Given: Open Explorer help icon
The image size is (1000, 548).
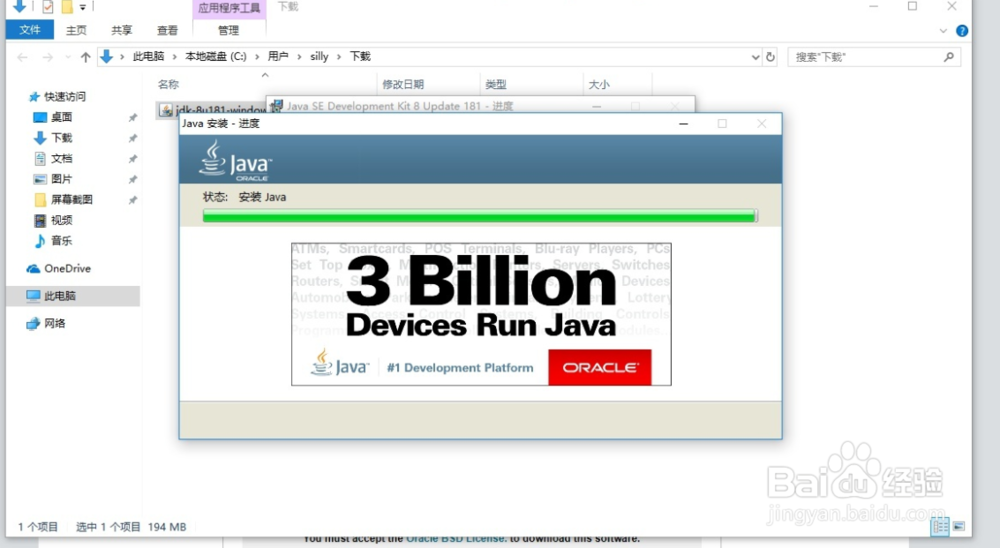Looking at the screenshot, I should pos(962,31).
